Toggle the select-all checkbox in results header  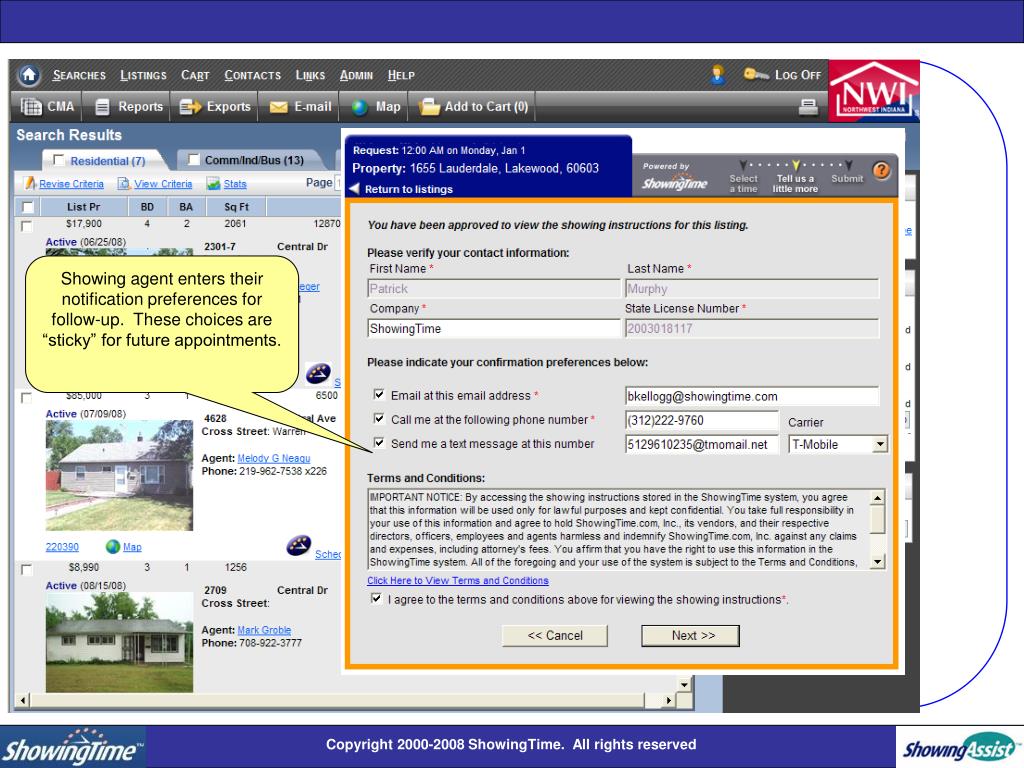(27, 207)
